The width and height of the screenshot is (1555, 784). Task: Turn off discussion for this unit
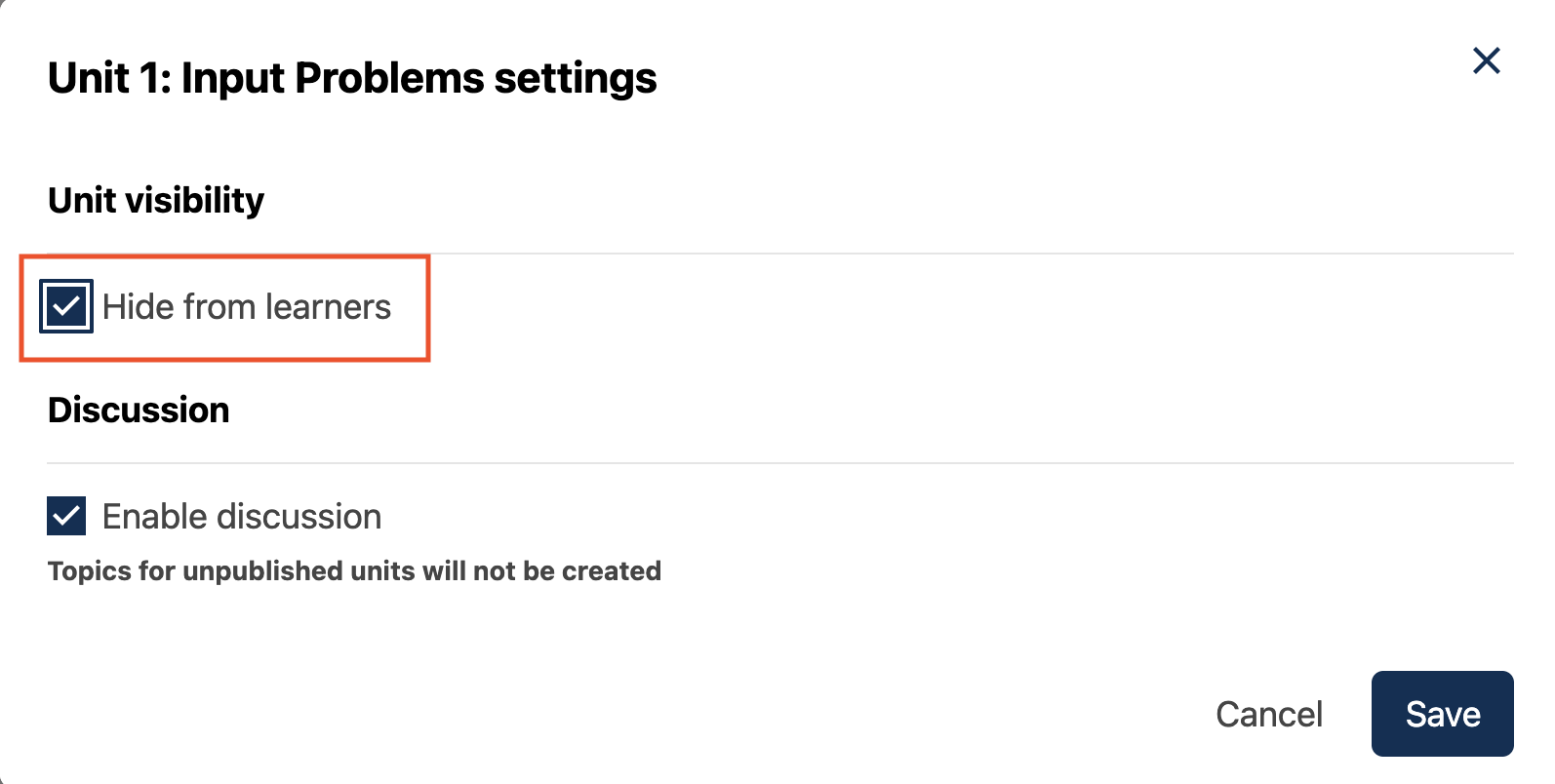click(x=66, y=516)
